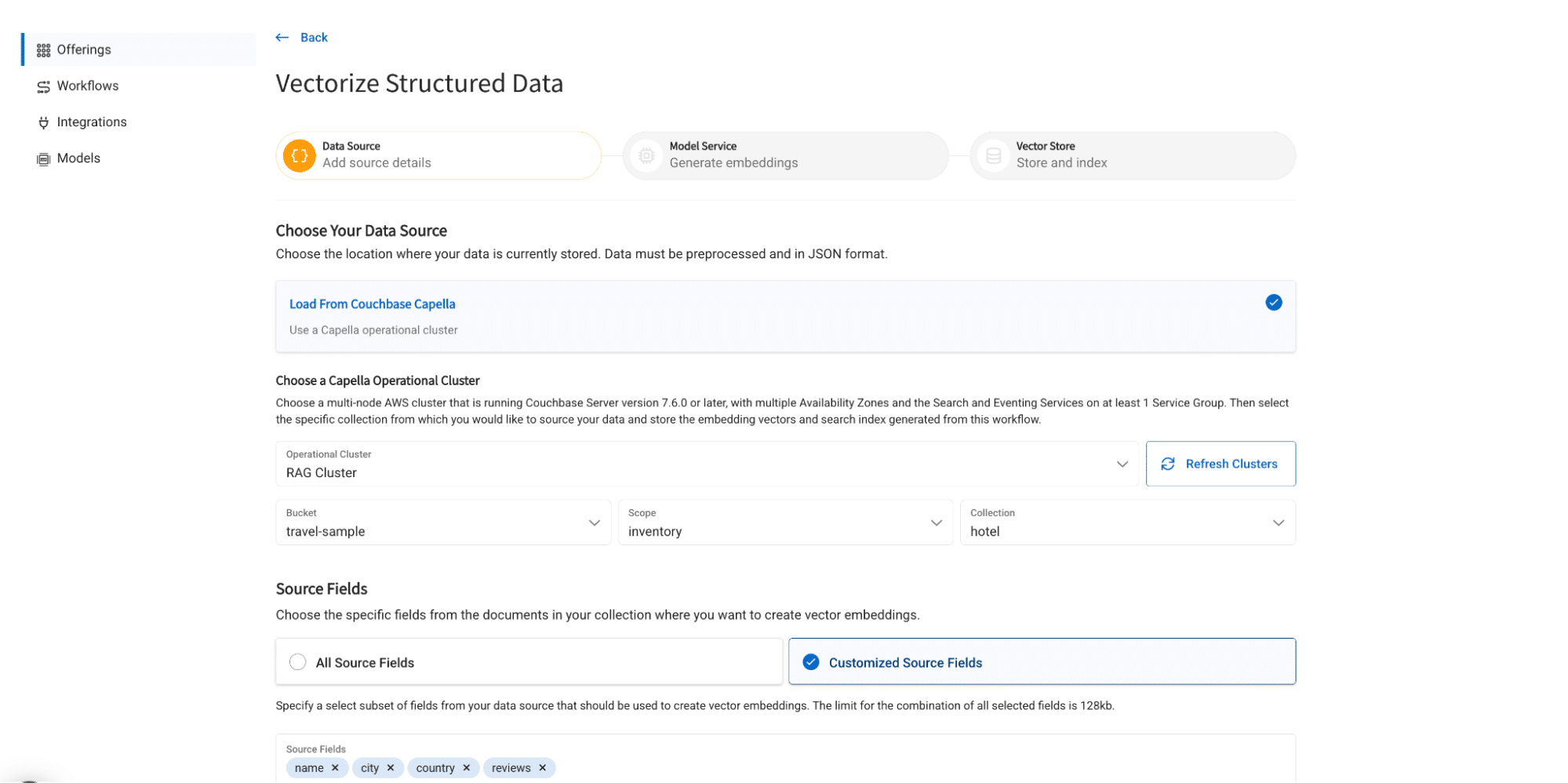Open the Scope dropdown showing inventory
Viewport: 1568px width, 783px height.
[x=785, y=523]
